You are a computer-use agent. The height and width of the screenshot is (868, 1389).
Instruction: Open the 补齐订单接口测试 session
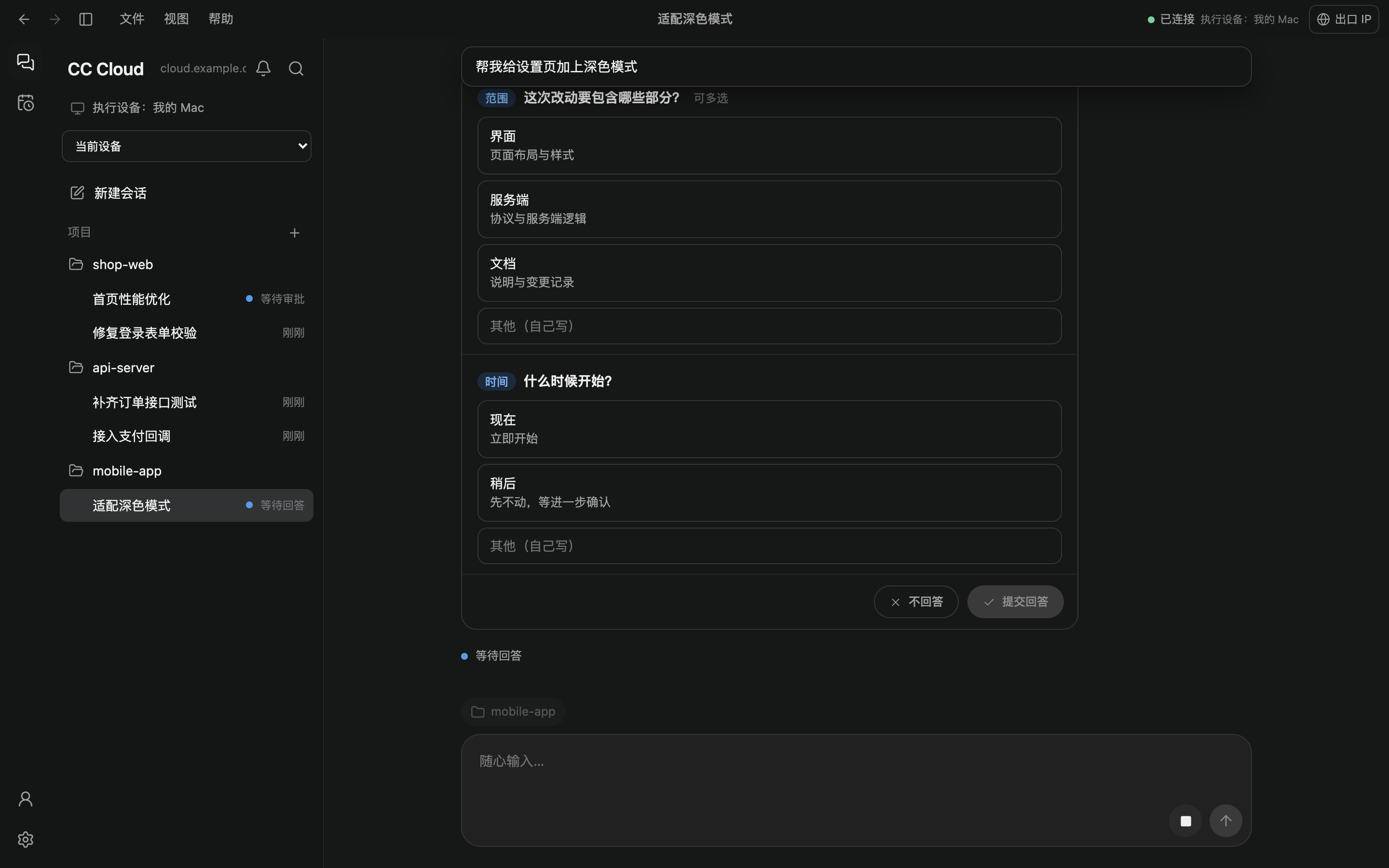187,403
